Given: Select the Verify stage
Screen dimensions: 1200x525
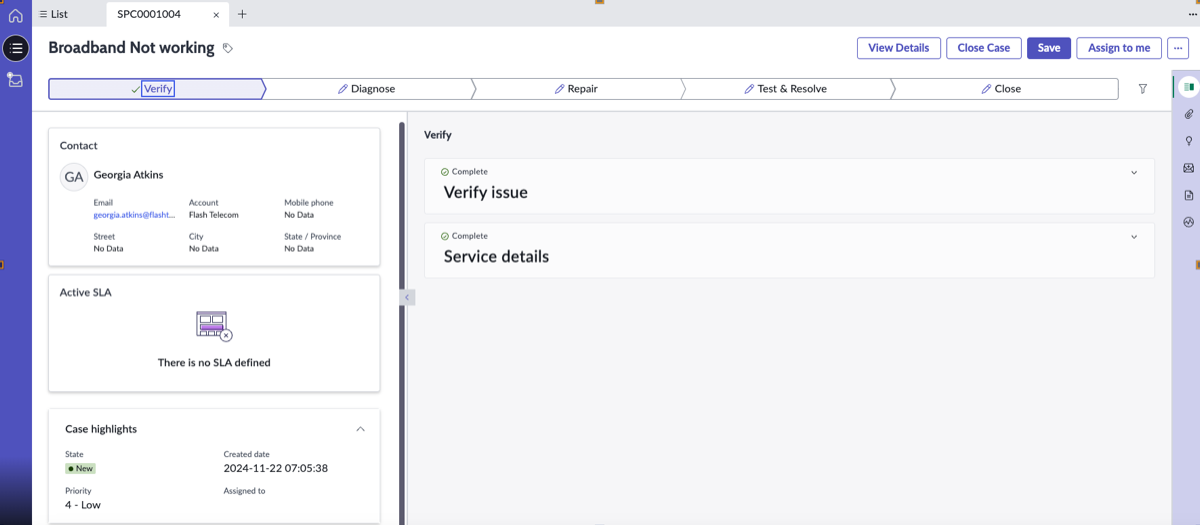Looking at the screenshot, I should (x=158, y=89).
